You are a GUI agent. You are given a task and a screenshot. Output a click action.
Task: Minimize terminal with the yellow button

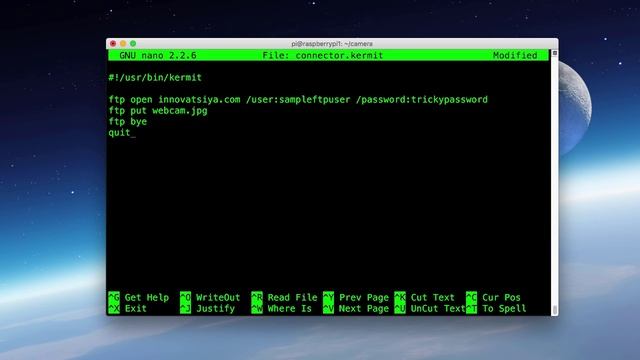123,44
